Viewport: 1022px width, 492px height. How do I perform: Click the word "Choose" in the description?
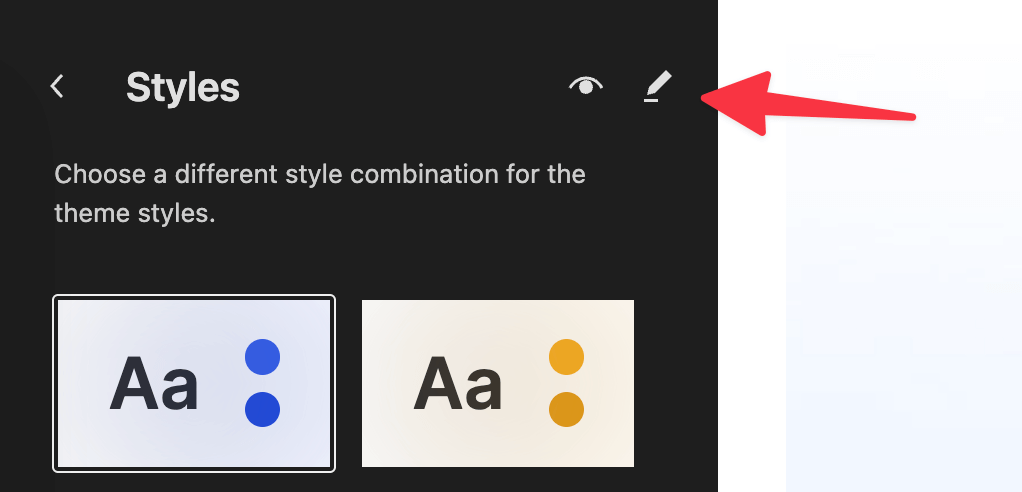(96, 174)
